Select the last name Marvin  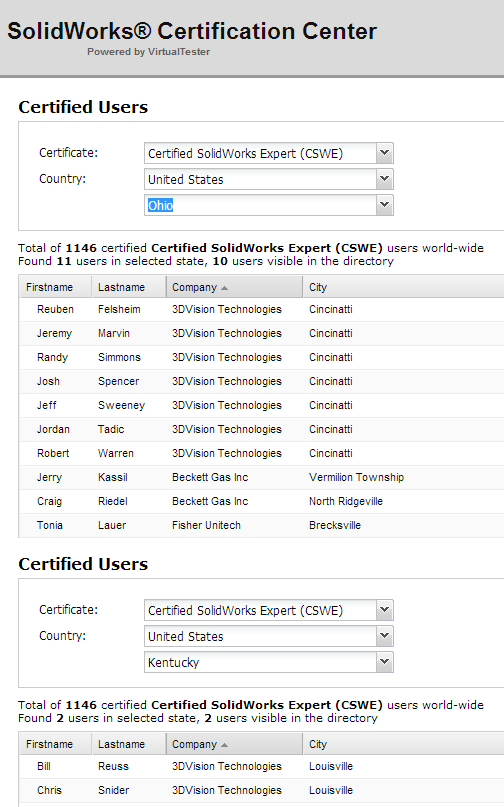(x=114, y=334)
